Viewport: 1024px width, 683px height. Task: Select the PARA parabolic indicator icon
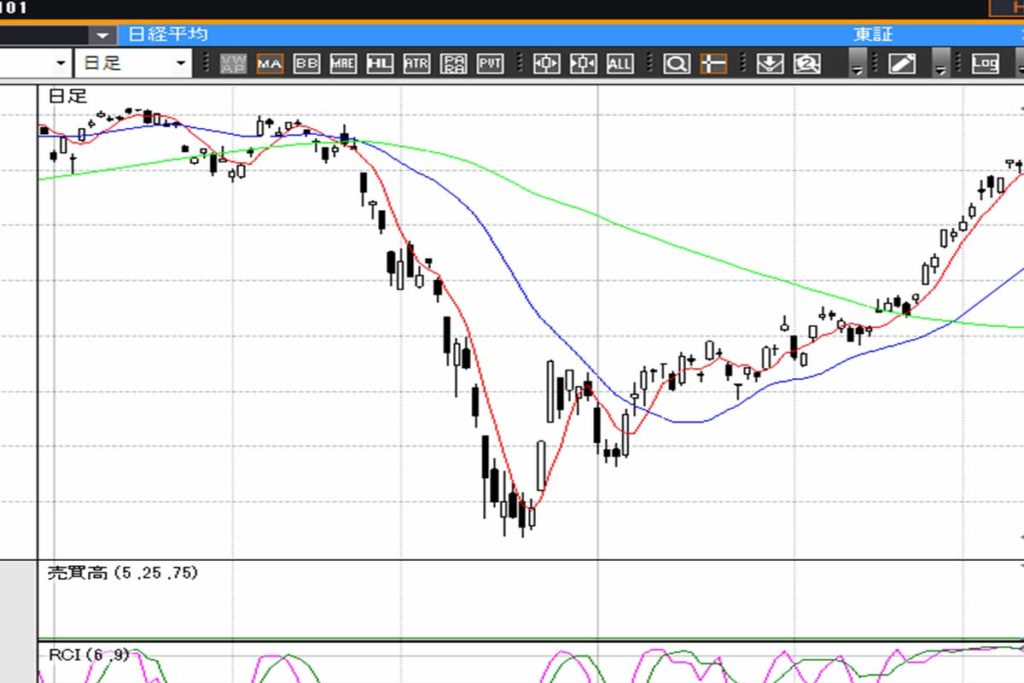click(x=453, y=64)
